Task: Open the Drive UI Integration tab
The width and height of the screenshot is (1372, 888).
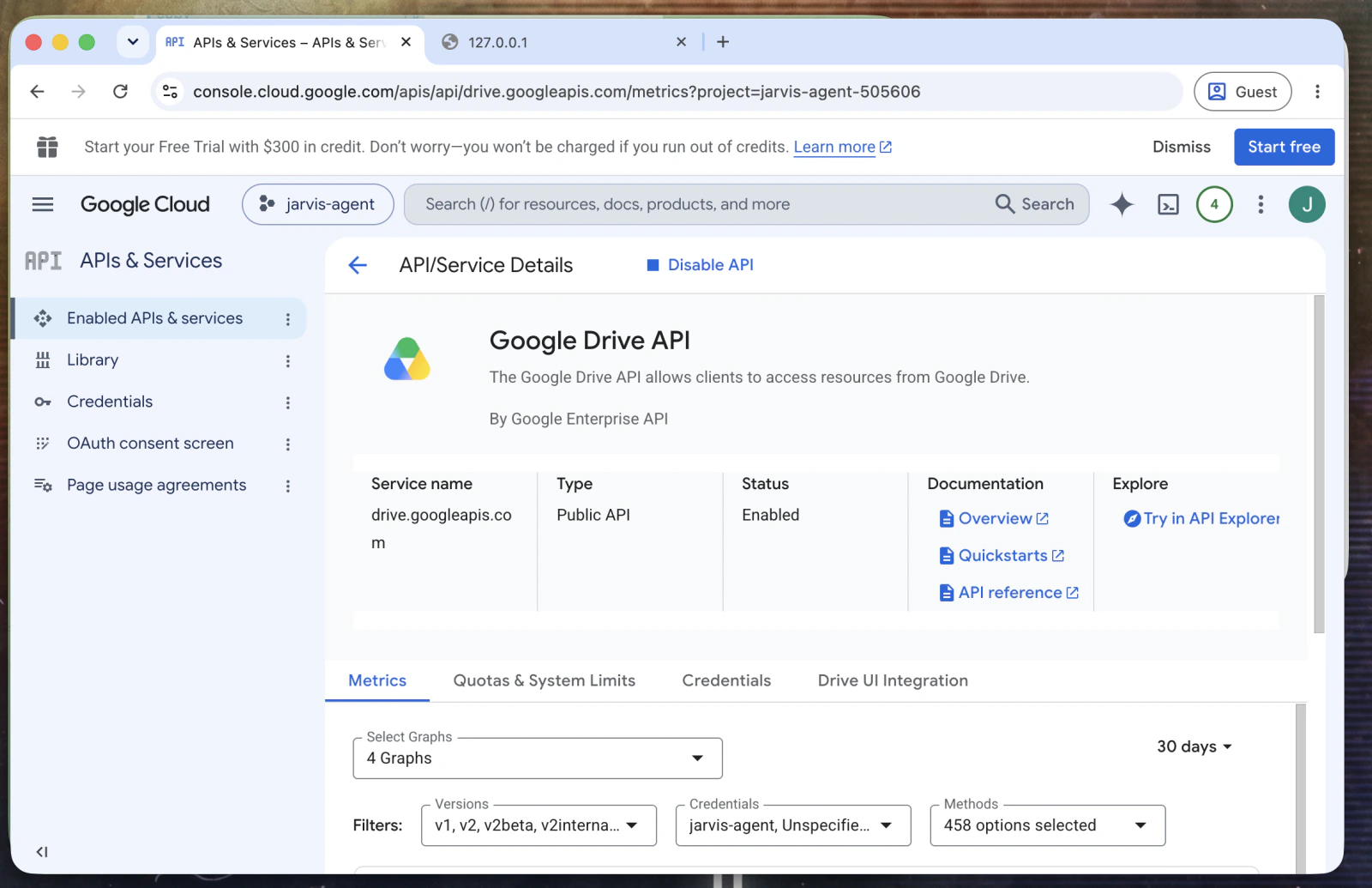Action: [x=893, y=680]
